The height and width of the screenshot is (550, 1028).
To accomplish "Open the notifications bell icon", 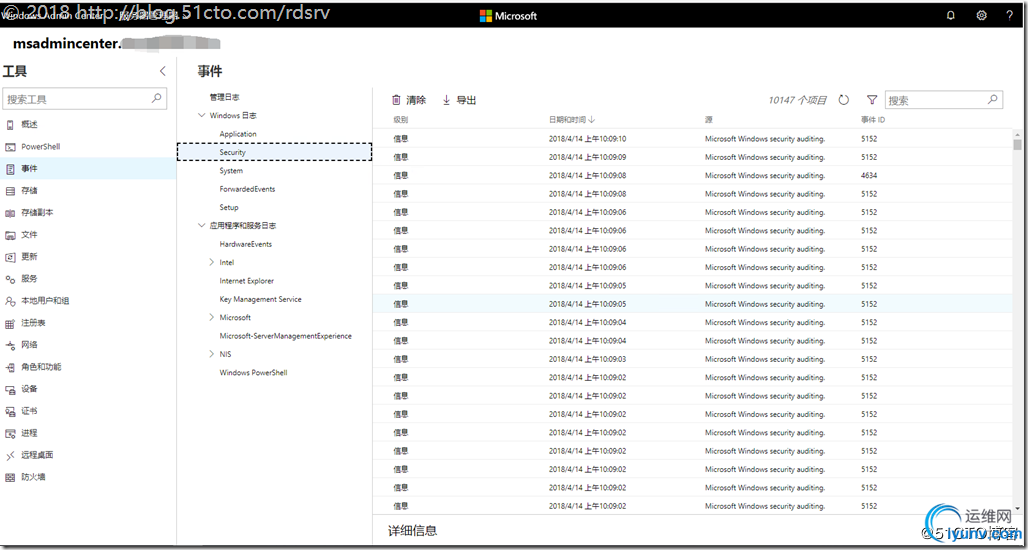I will click(x=950, y=16).
